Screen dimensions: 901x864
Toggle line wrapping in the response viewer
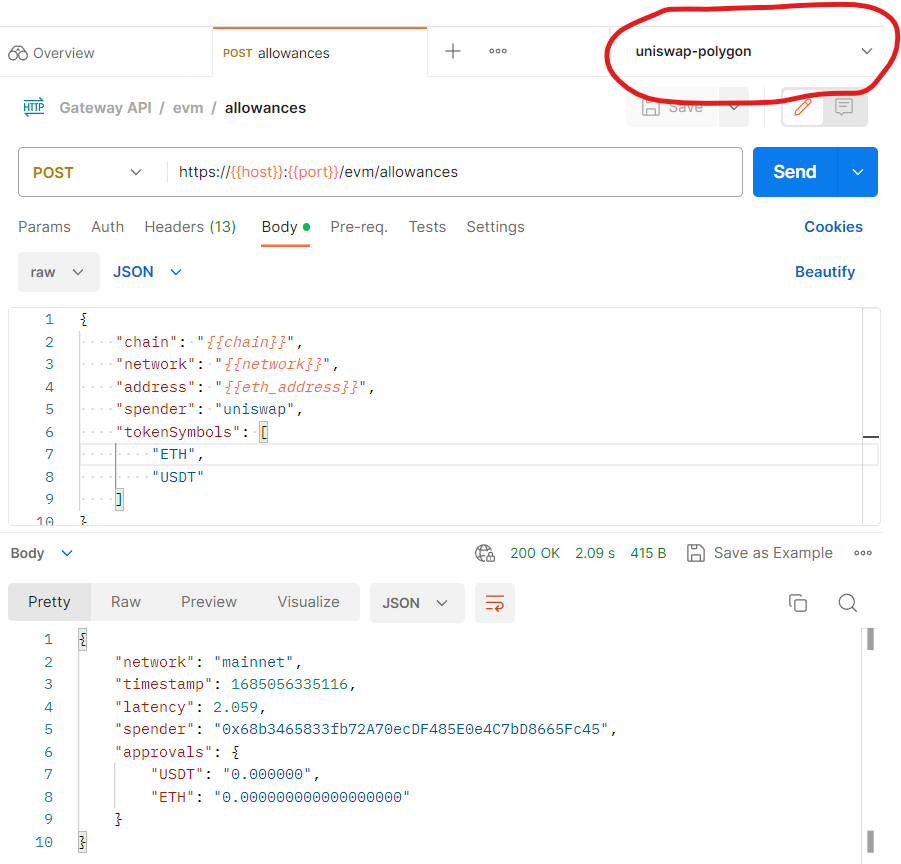tap(495, 602)
